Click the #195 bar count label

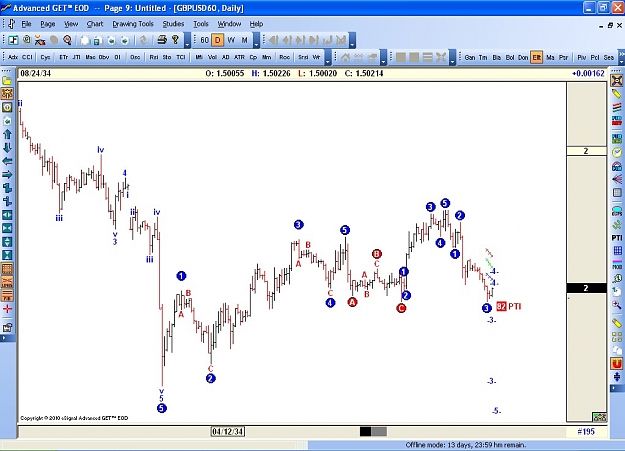[x=586, y=431]
